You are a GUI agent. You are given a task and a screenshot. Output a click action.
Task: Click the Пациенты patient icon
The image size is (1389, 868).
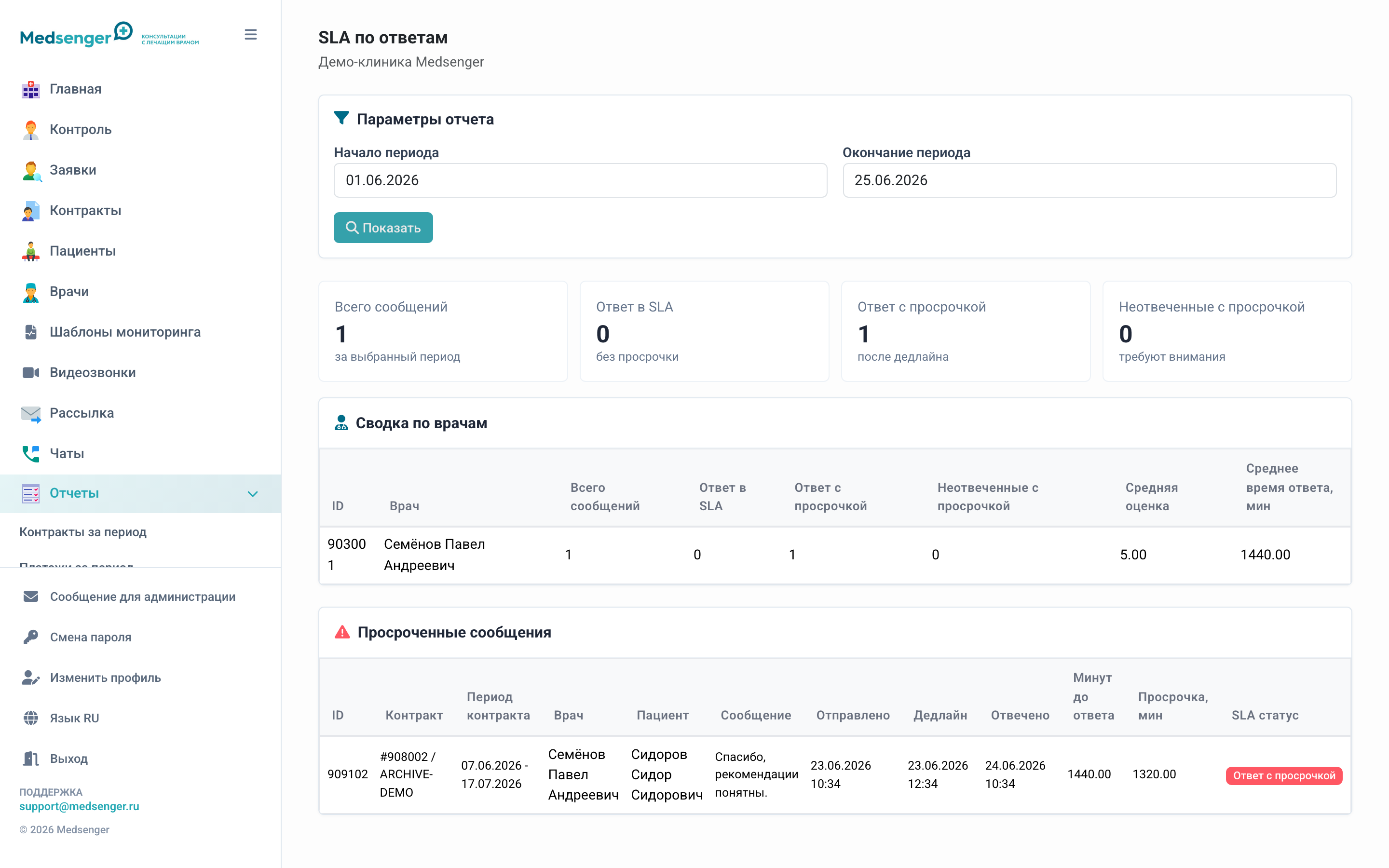coord(31,251)
